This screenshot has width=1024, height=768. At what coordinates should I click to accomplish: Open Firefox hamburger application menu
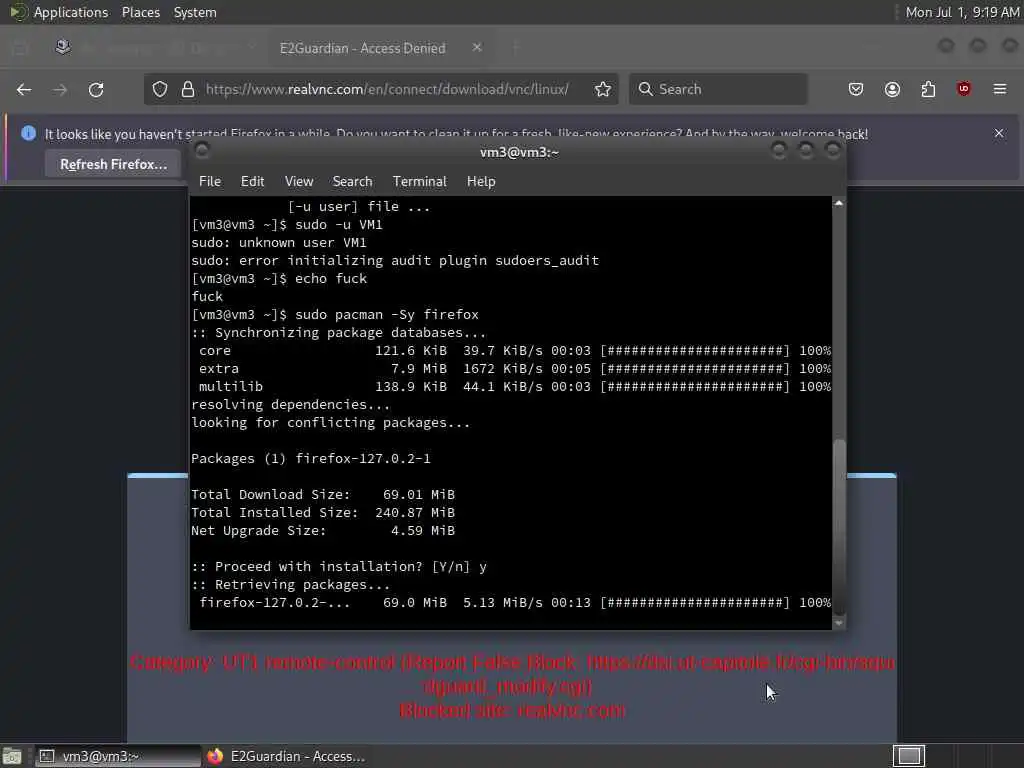[1000, 89]
